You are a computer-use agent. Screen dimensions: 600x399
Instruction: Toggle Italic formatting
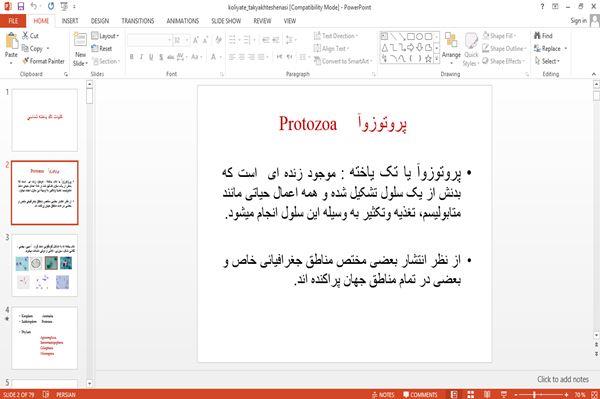(142, 57)
